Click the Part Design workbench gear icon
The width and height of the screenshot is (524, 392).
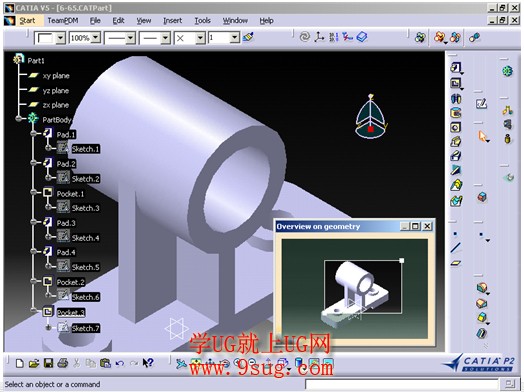[x=507, y=71]
